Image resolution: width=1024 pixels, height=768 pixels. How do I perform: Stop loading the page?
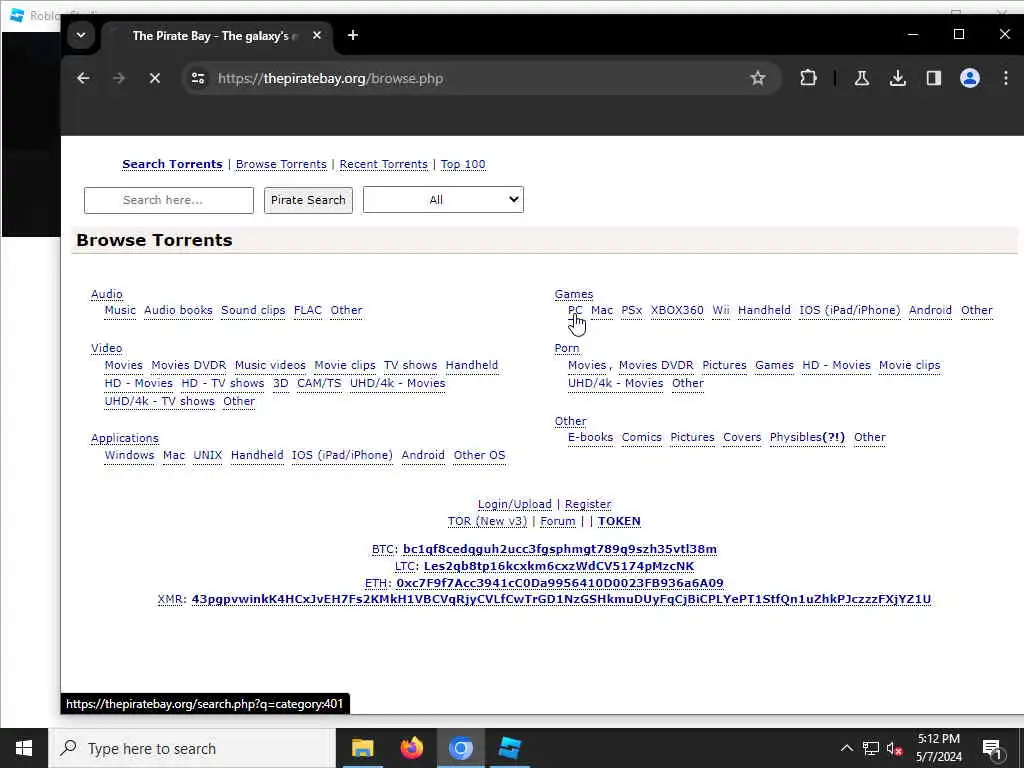(x=155, y=78)
